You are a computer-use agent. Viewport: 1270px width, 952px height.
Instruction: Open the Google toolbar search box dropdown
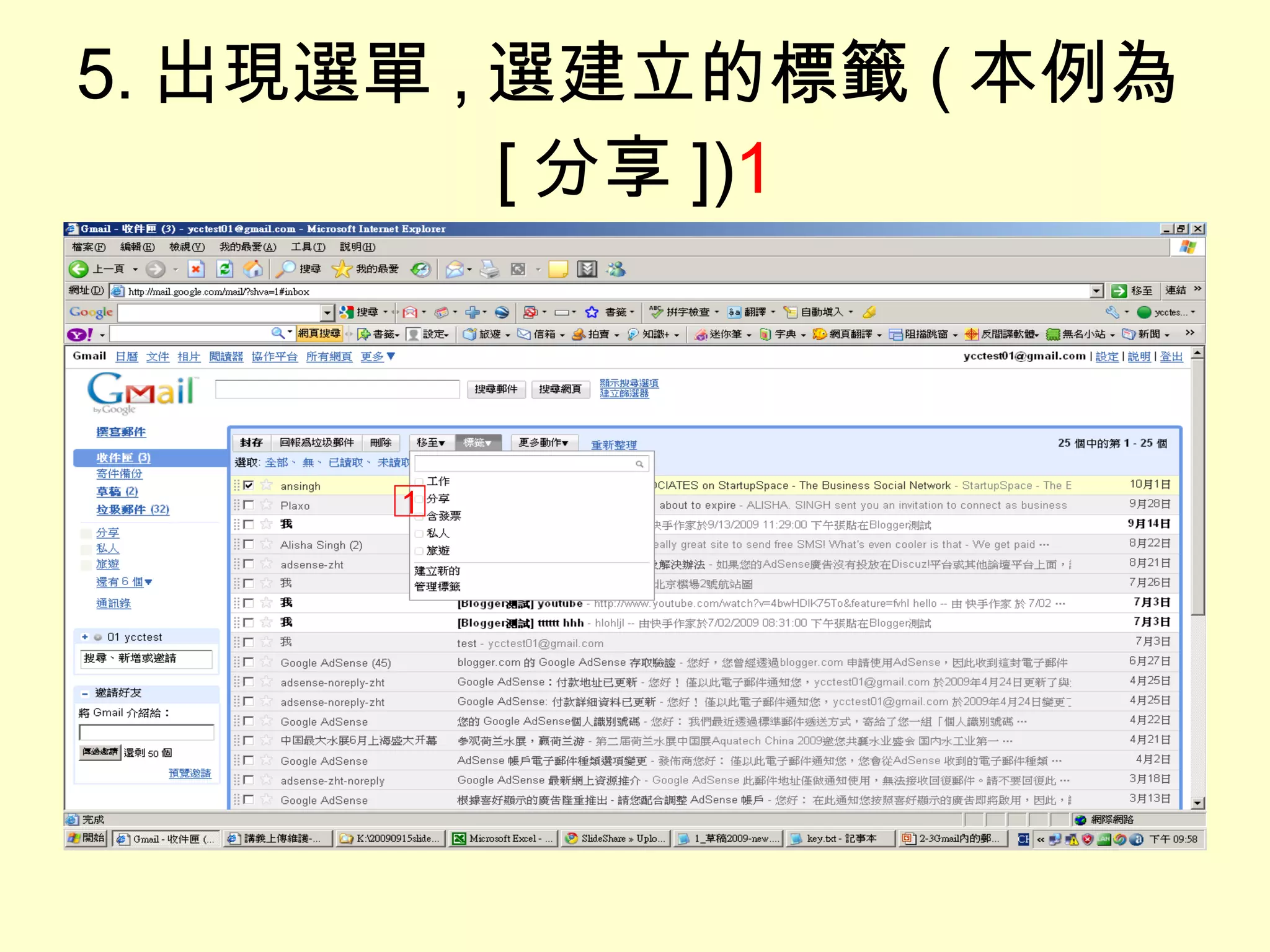tap(327, 312)
